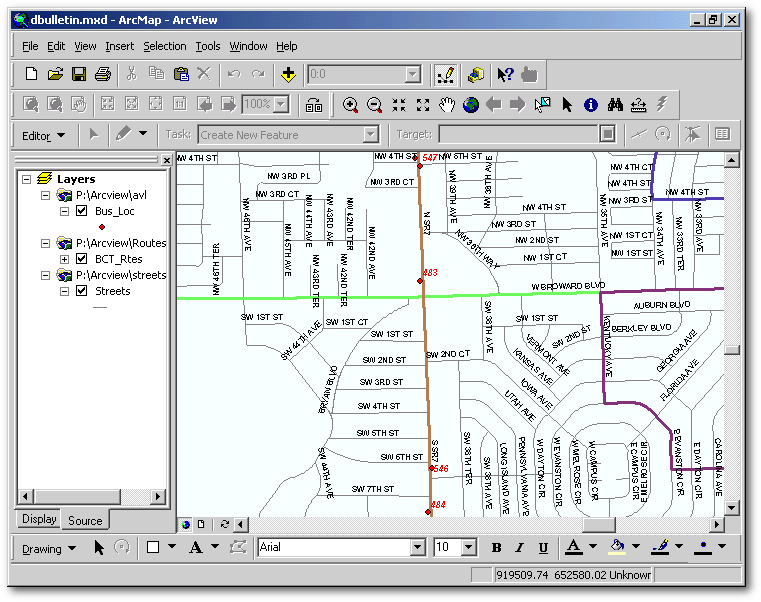Open the Help menu
Viewport: 761px width, 602px height.
287,46
